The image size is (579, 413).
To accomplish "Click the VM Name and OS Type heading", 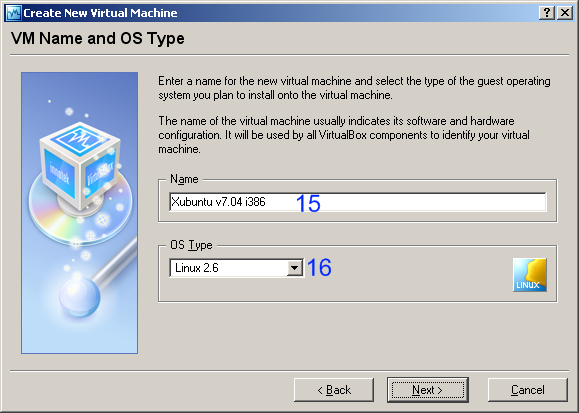I will point(97,38).
